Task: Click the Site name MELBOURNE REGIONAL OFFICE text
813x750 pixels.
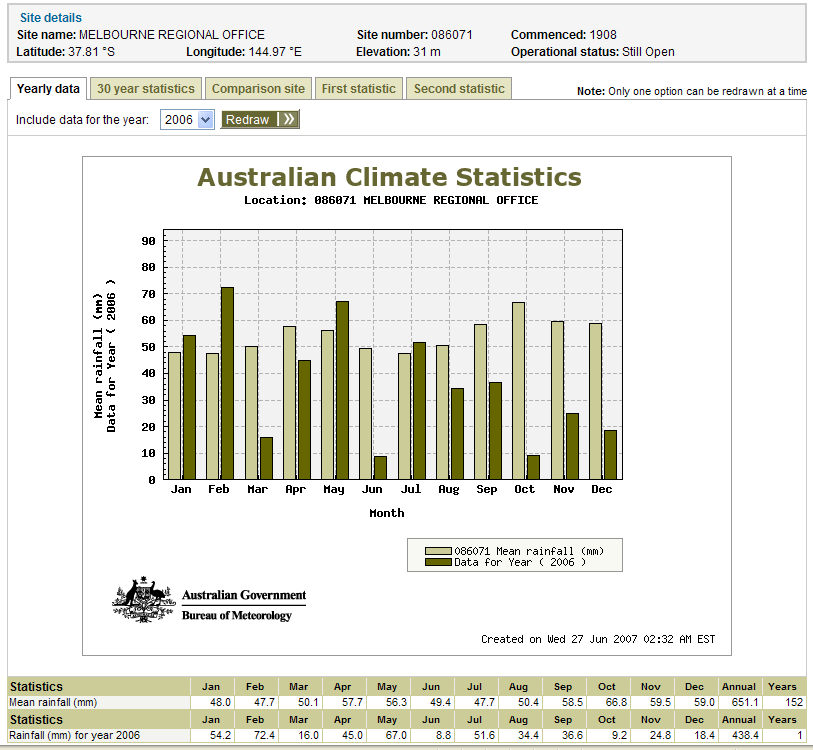Action: click(x=141, y=35)
